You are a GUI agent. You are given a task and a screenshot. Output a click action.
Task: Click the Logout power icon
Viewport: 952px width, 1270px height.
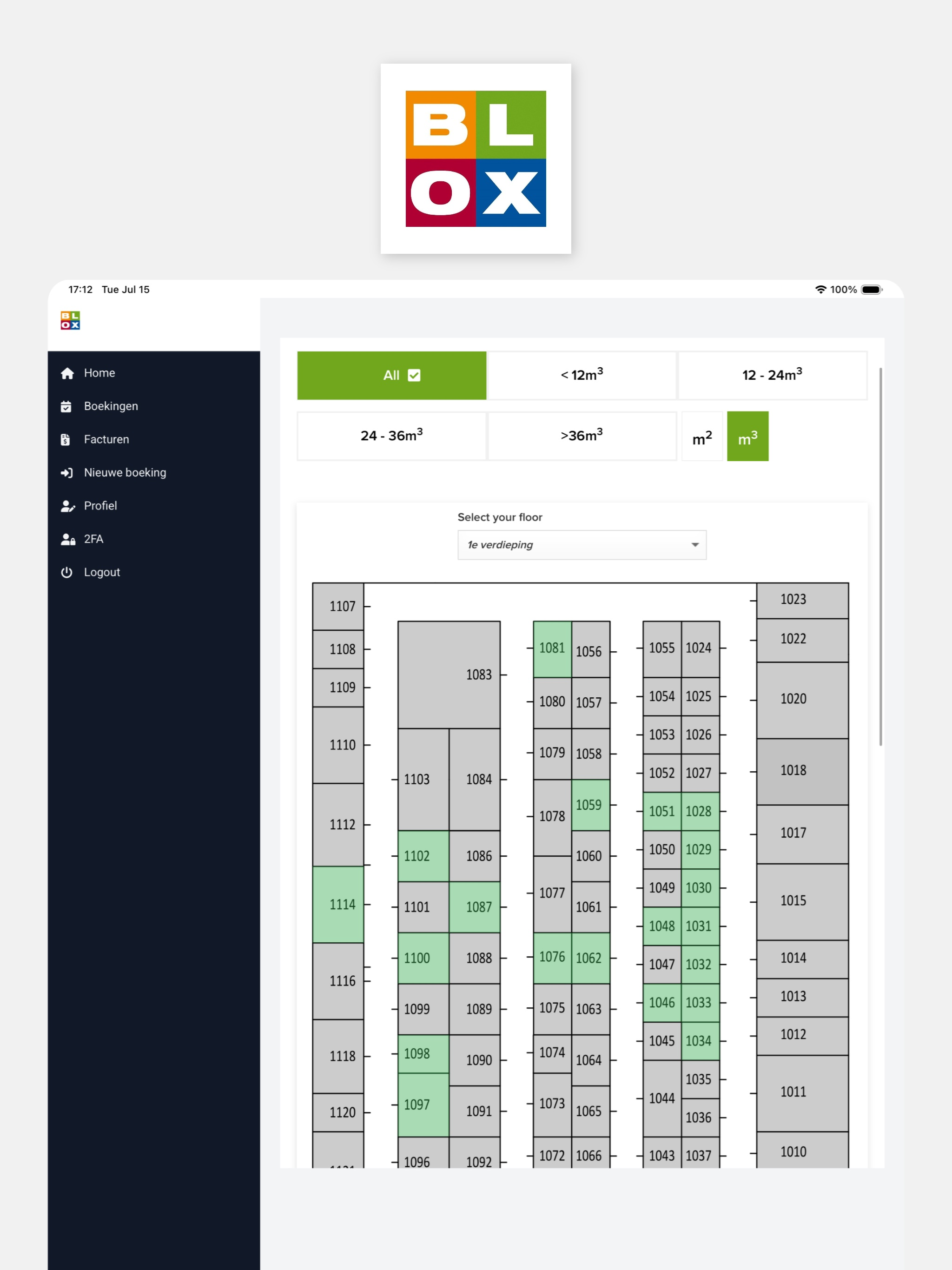point(66,572)
